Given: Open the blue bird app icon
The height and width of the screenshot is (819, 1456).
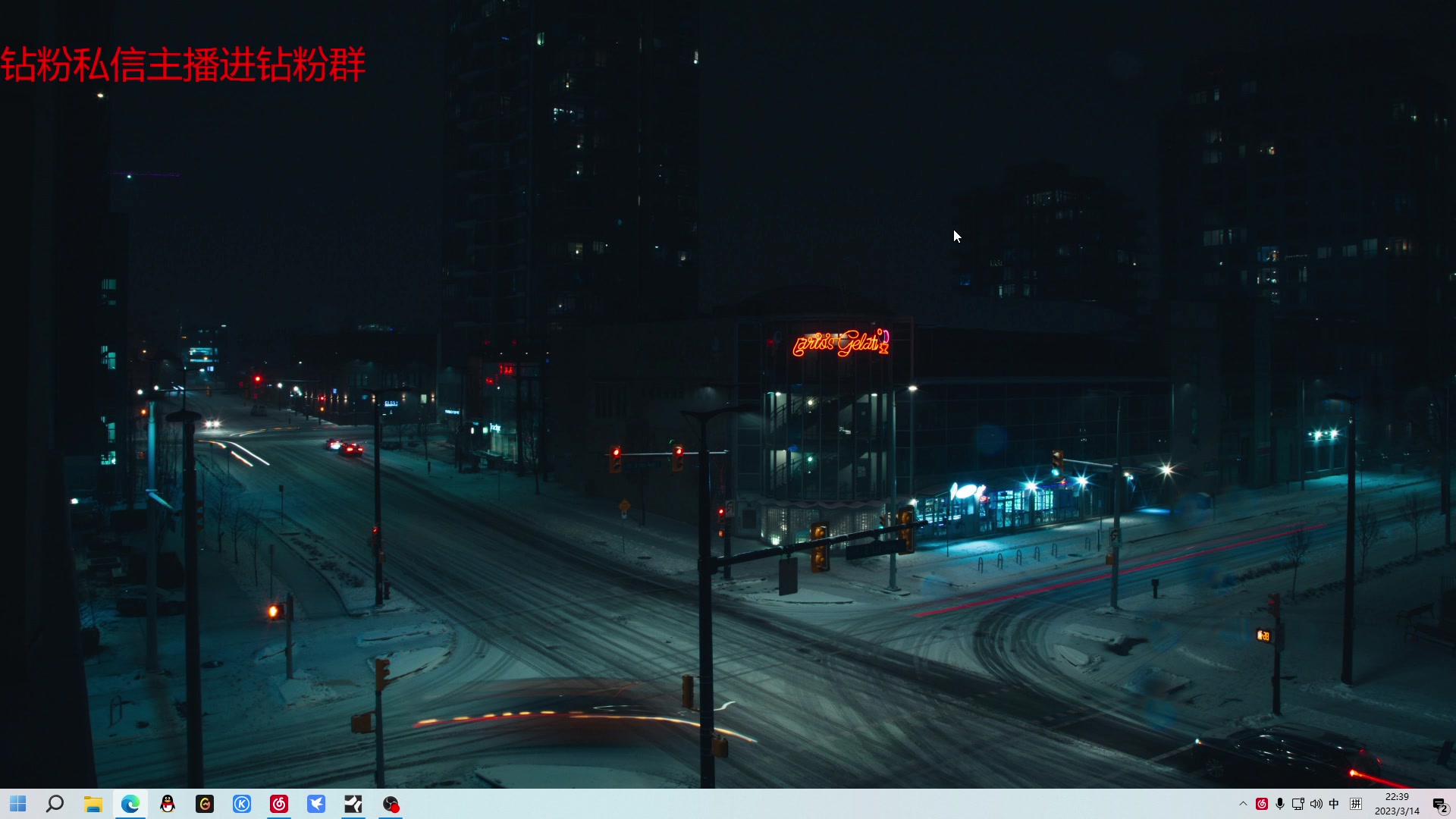Looking at the screenshot, I should [316, 804].
